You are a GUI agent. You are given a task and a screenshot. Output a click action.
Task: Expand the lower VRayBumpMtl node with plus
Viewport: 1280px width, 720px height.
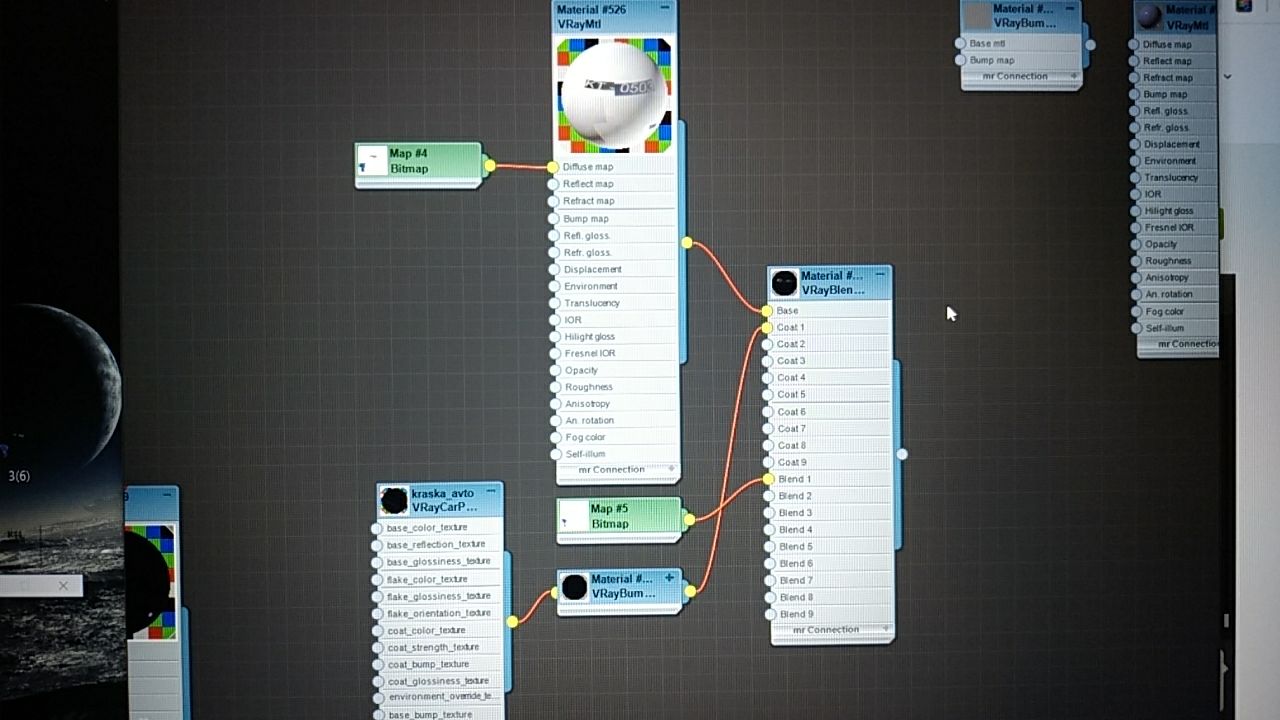(669, 578)
